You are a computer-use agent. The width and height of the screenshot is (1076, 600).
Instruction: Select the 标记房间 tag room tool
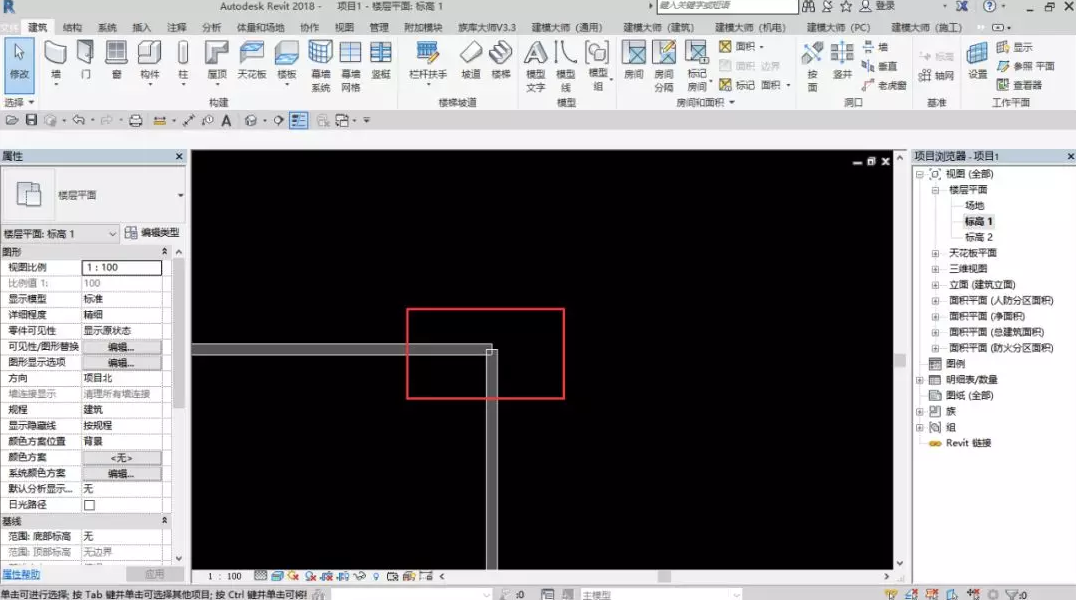697,66
